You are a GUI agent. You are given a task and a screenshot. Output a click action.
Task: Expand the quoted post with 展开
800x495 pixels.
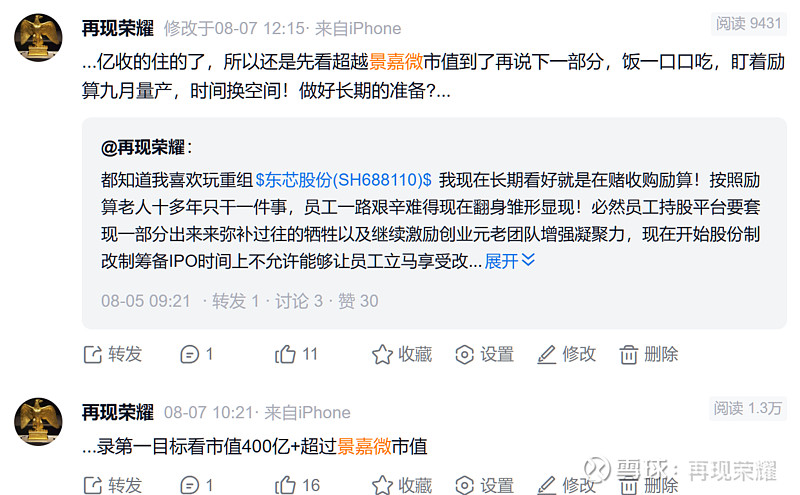[510, 261]
